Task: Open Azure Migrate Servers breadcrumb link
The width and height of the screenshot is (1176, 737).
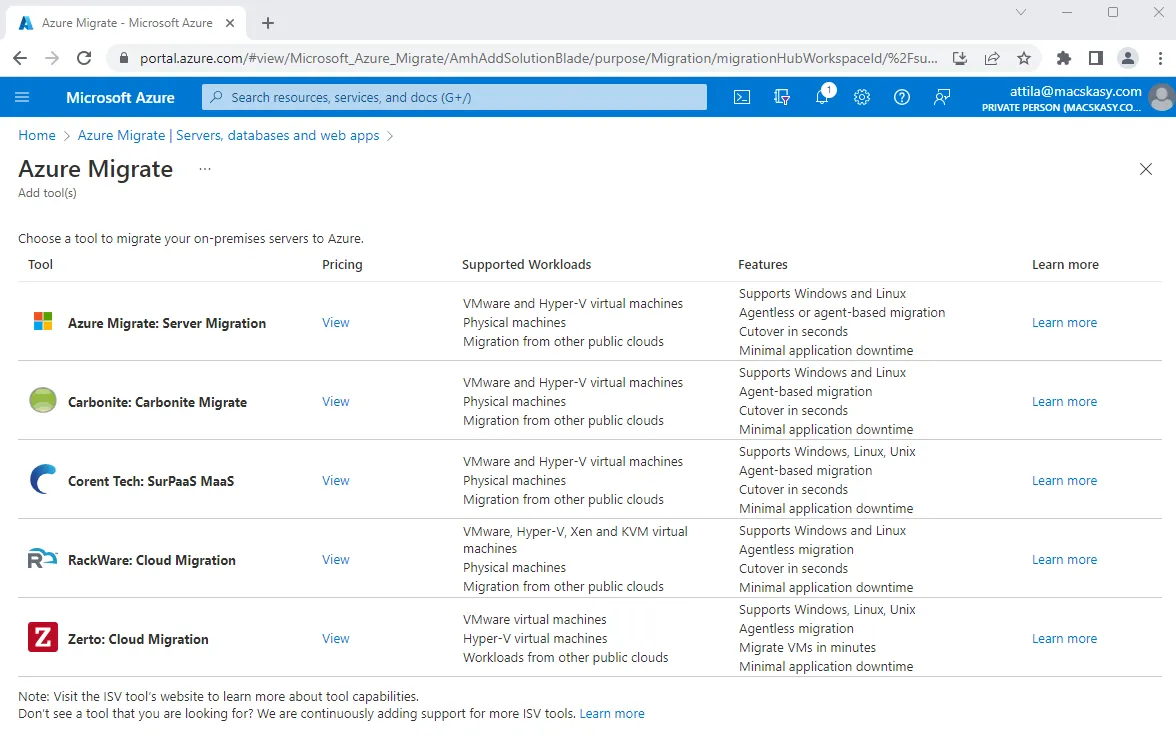Action: [x=228, y=136]
